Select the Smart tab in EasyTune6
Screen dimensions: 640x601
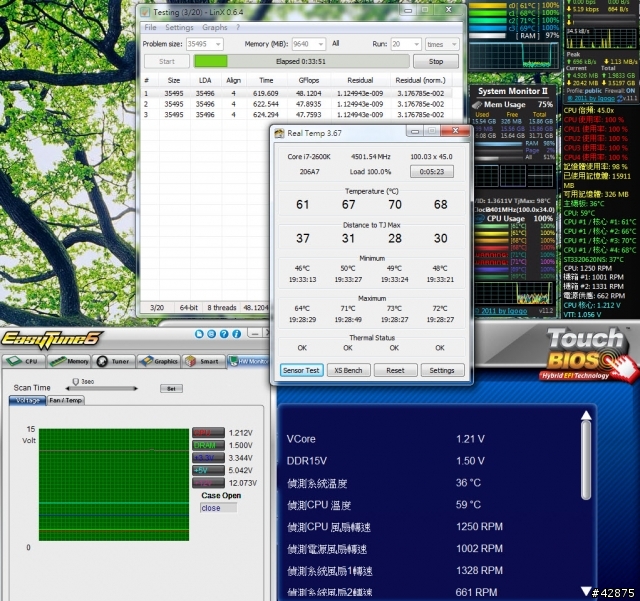[x=203, y=361]
